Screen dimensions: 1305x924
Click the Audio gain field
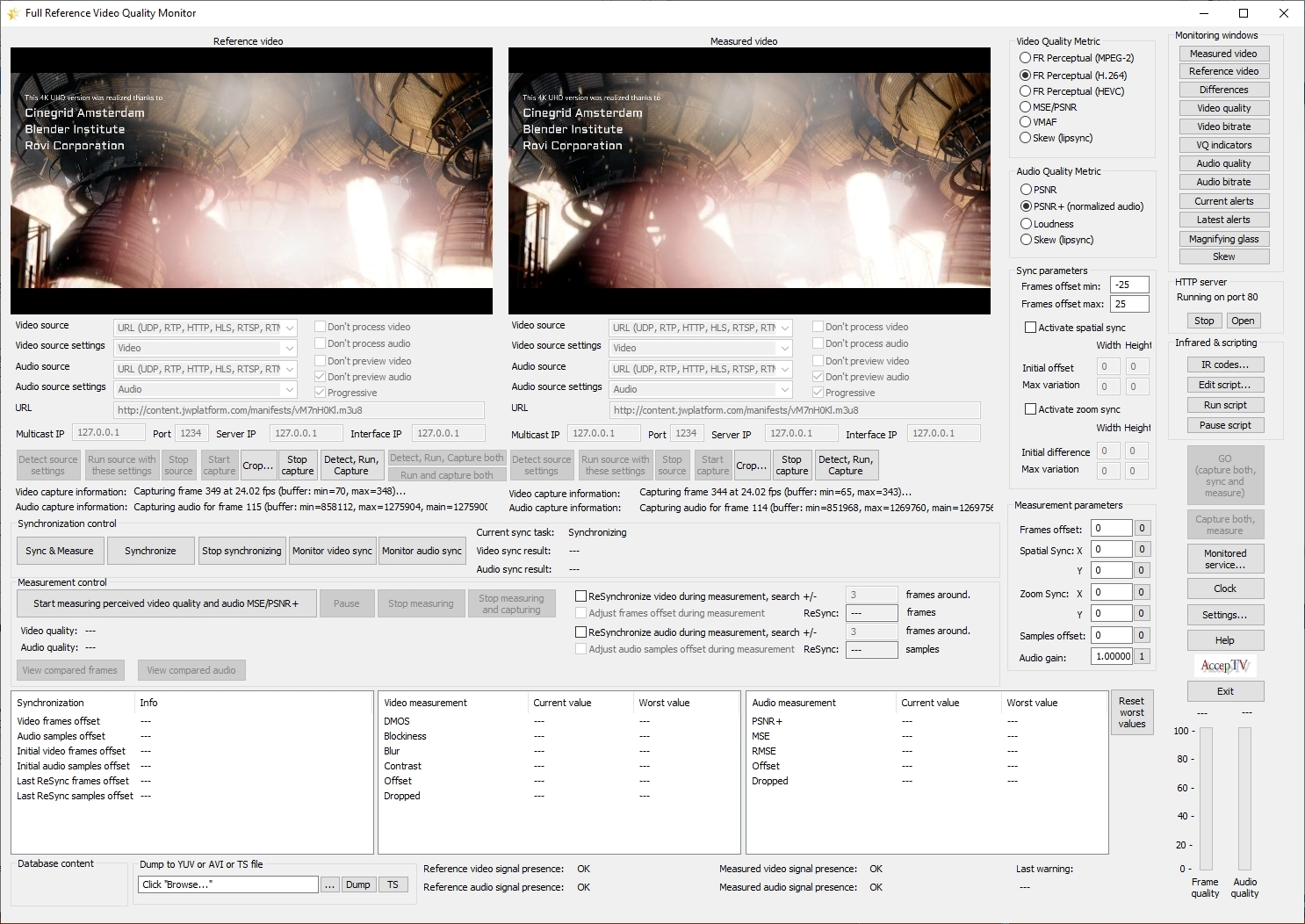point(1112,656)
